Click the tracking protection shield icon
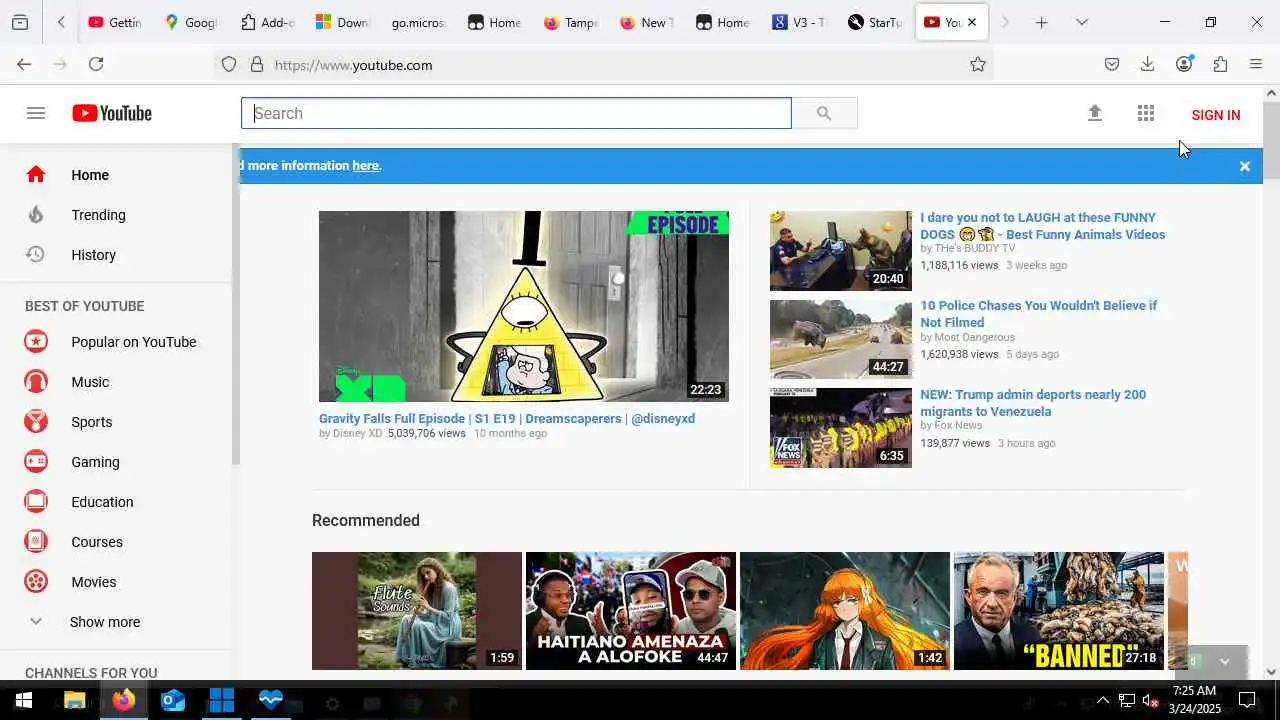Screen dimensions: 1280x720 (229, 64)
